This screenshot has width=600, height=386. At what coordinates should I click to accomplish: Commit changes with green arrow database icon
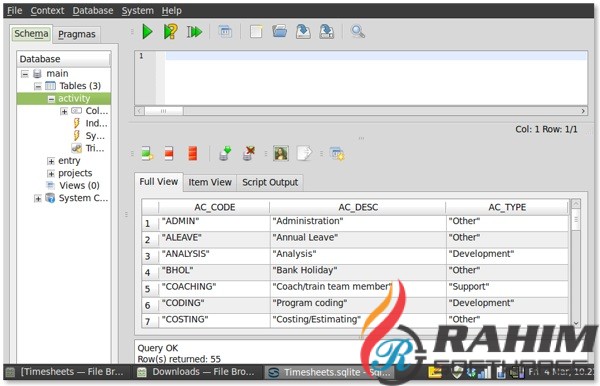pyautogui.click(x=225, y=153)
